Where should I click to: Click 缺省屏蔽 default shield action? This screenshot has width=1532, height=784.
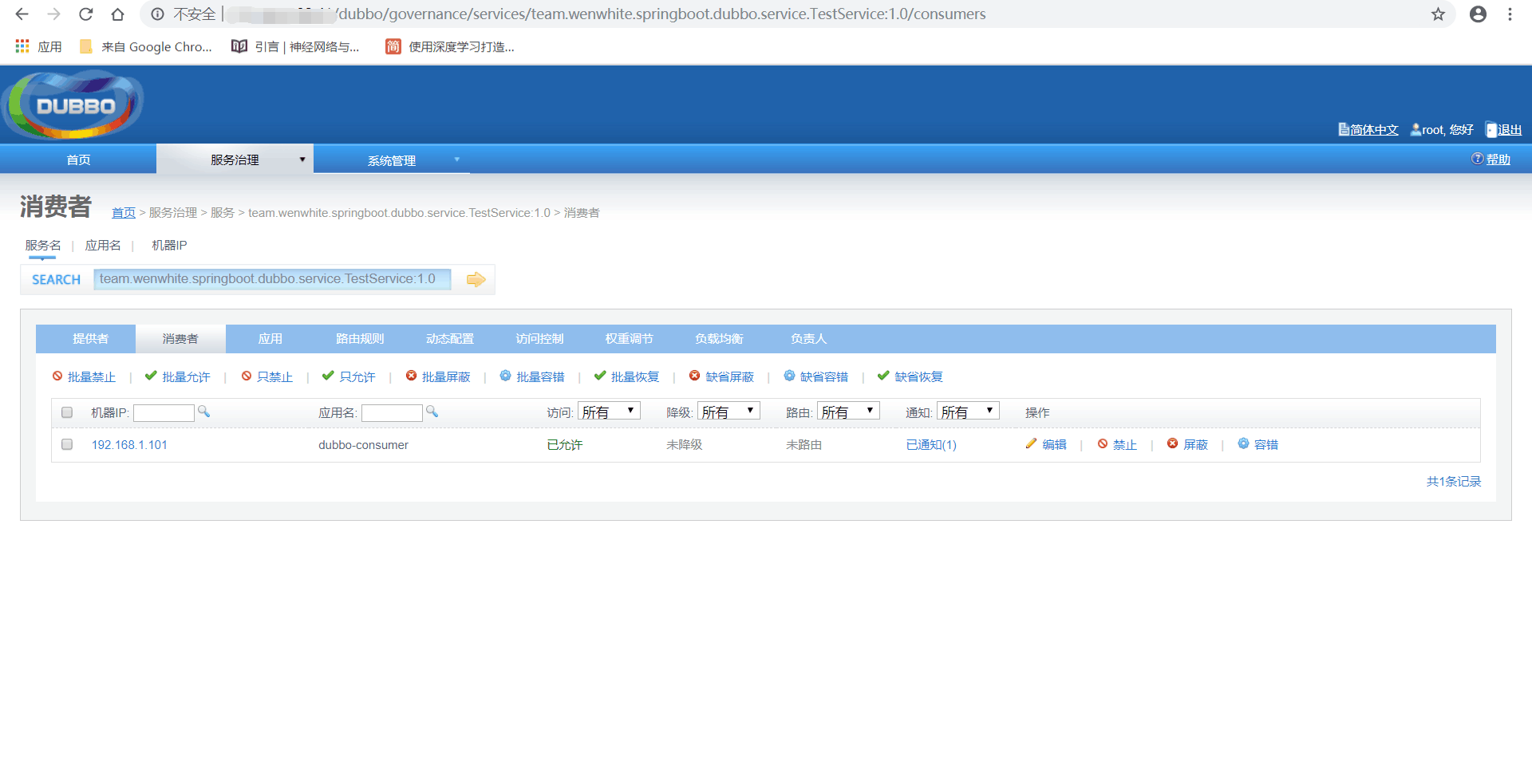pos(721,376)
